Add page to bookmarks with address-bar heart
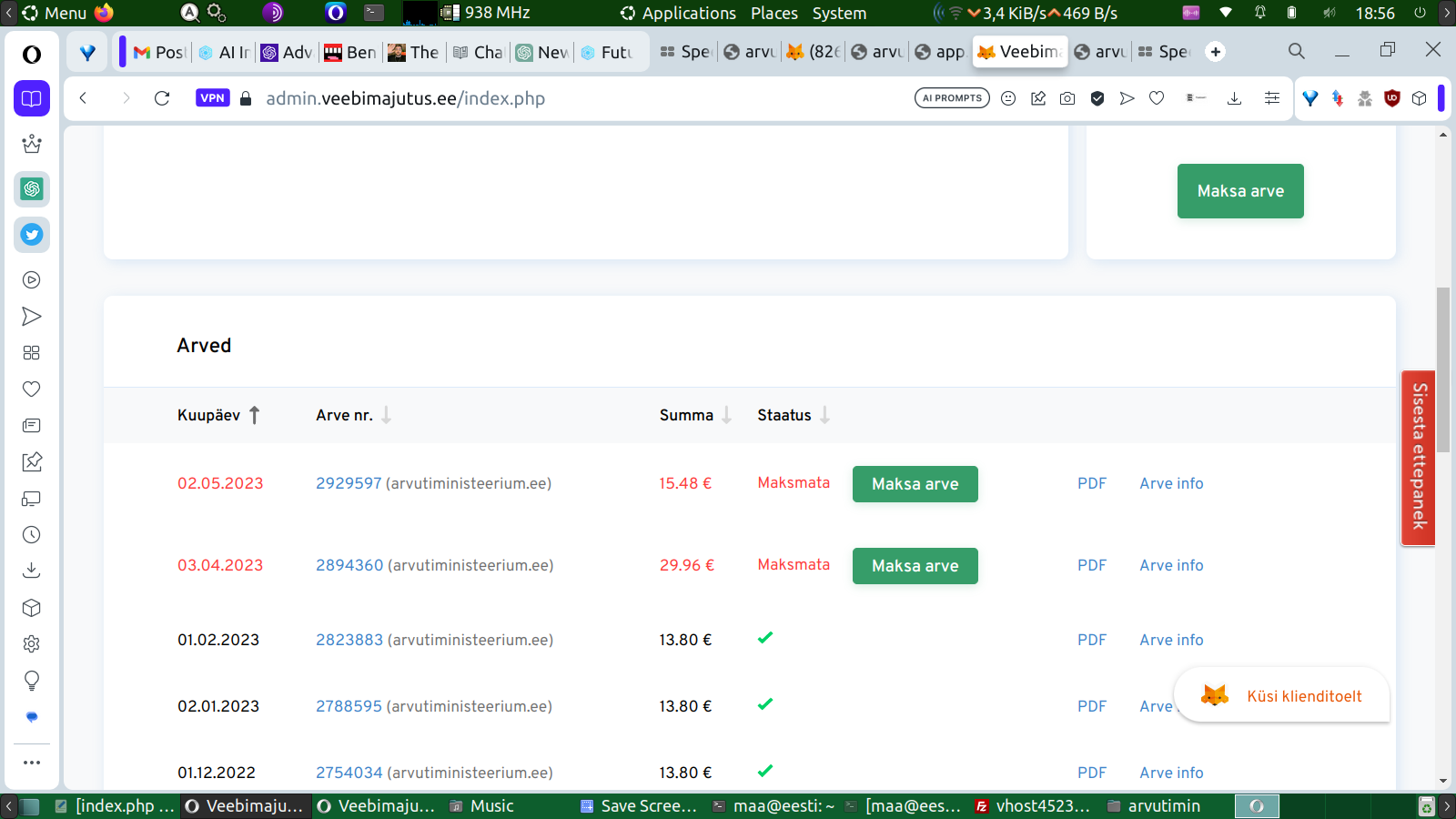1456x819 pixels. 1157,98
